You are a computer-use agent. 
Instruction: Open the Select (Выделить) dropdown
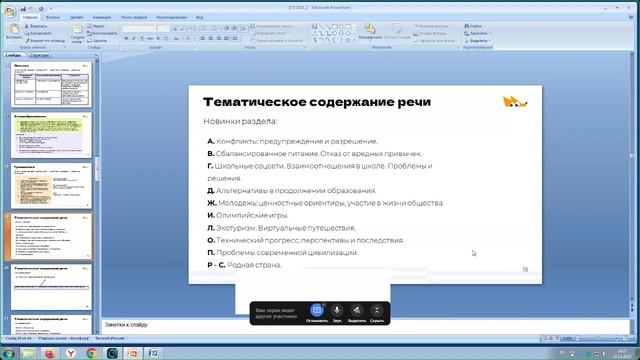pyautogui.click(x=478, y=41)
